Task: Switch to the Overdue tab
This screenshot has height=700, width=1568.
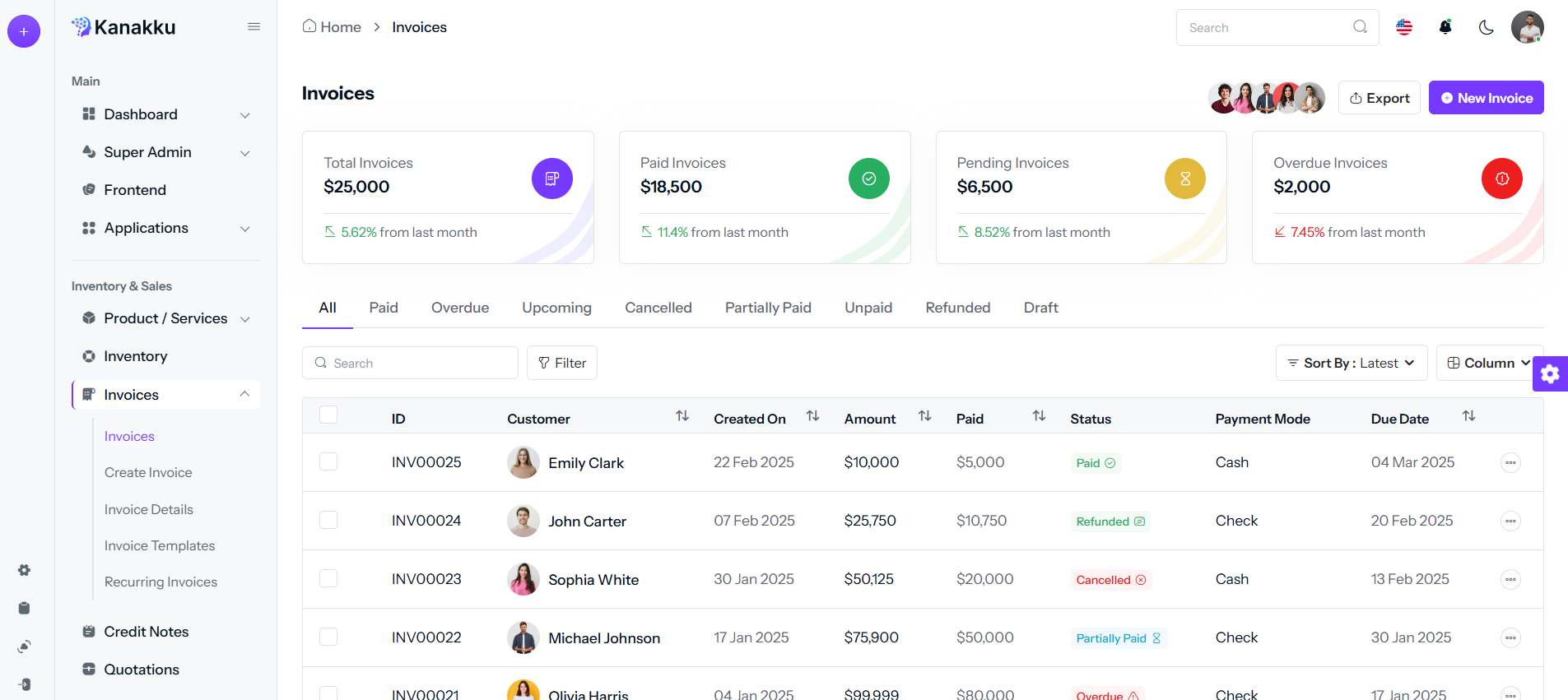Action: point(459,308)
